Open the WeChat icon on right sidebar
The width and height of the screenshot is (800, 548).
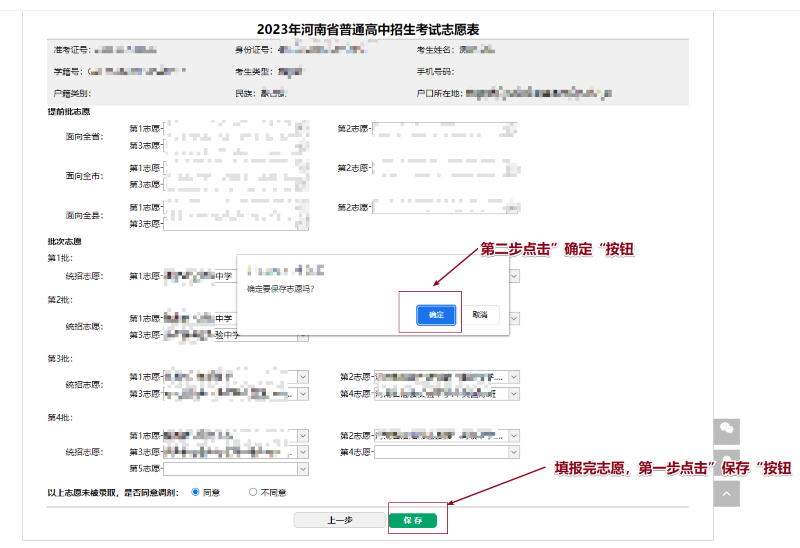pyautogui.click(x=727, y=430)
